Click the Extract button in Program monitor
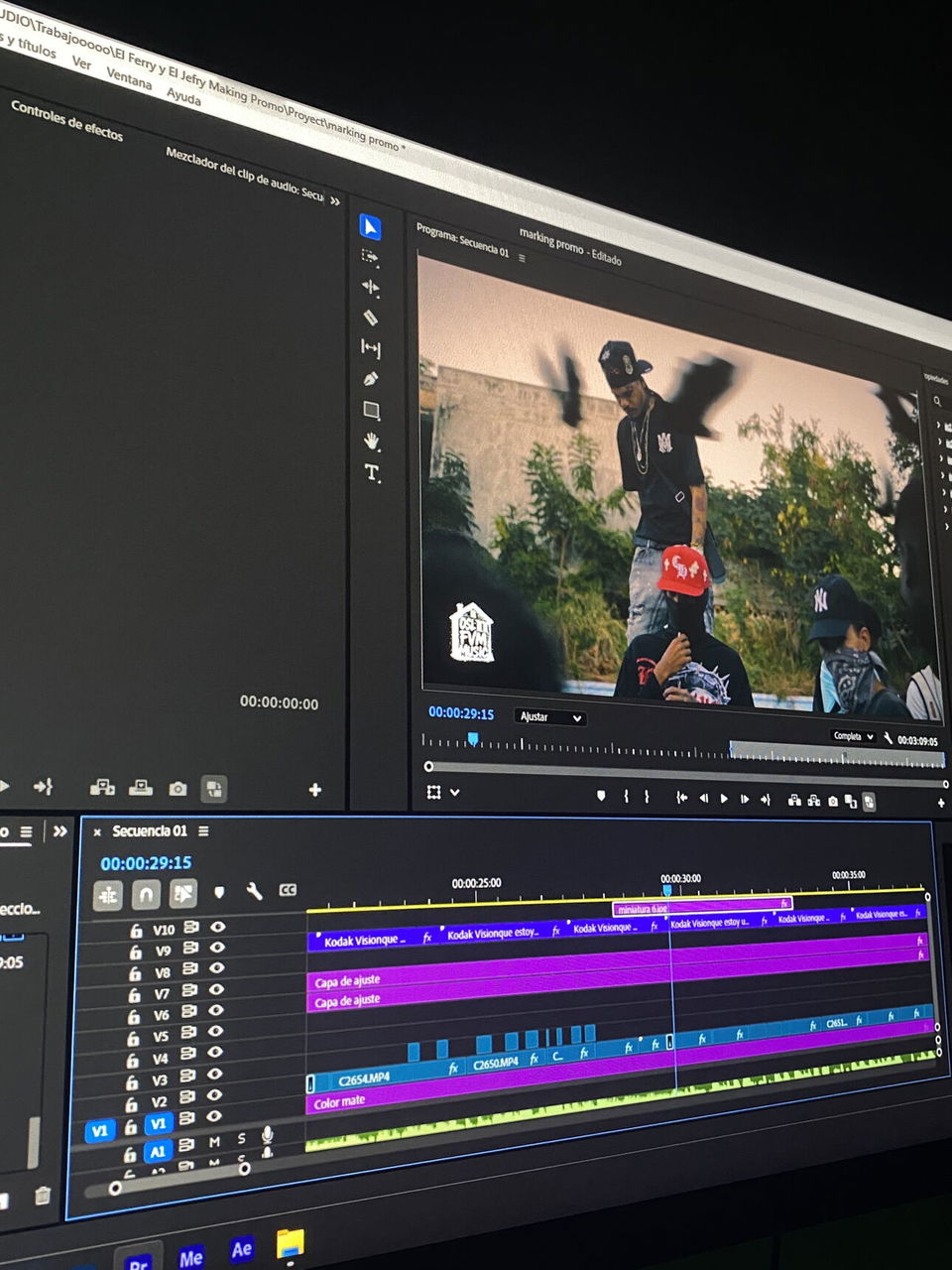This screenshot has height=1270, width=952. tap(813, 800)
